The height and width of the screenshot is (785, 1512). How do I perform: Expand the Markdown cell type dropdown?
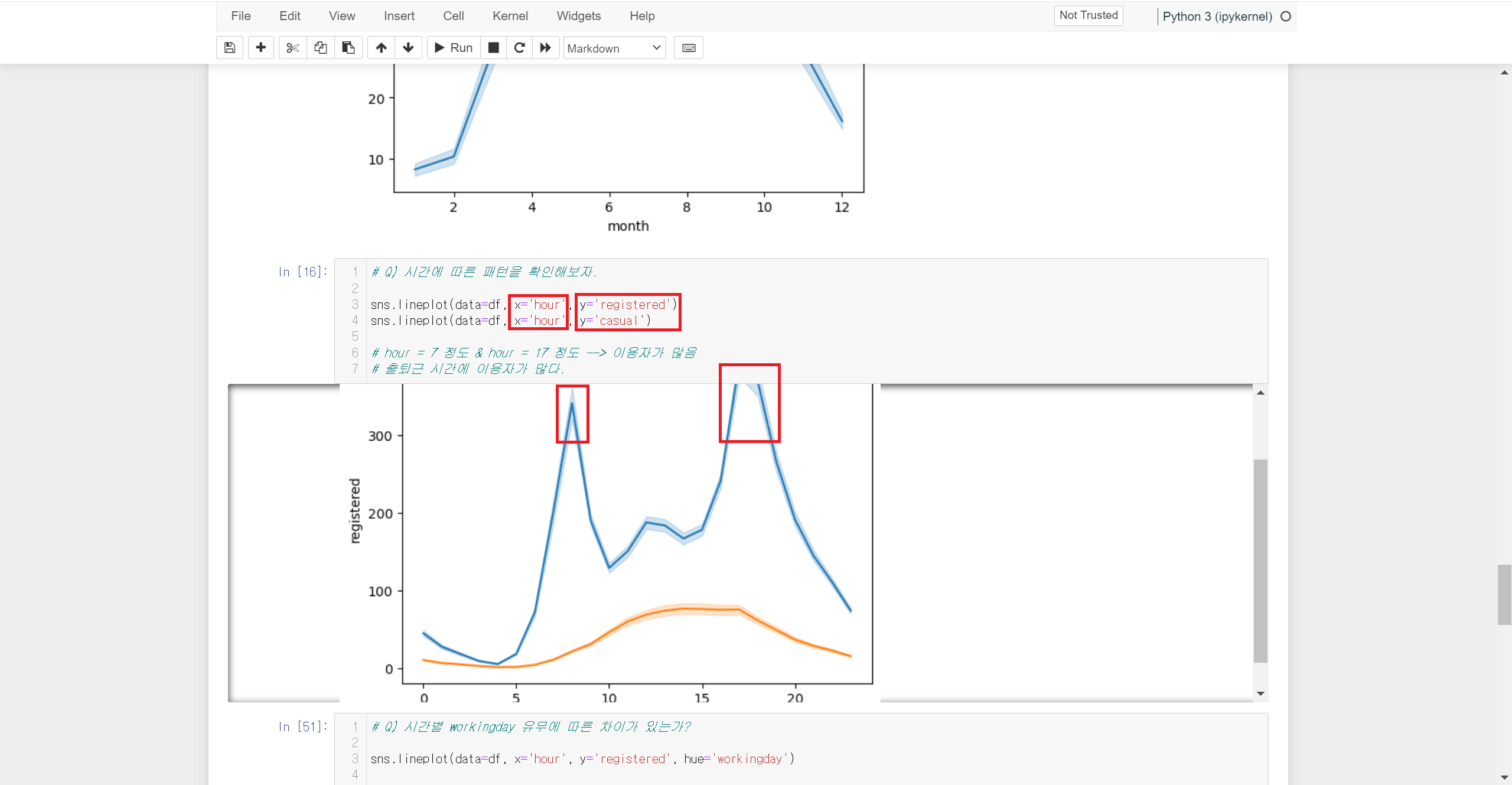(614, 48)
